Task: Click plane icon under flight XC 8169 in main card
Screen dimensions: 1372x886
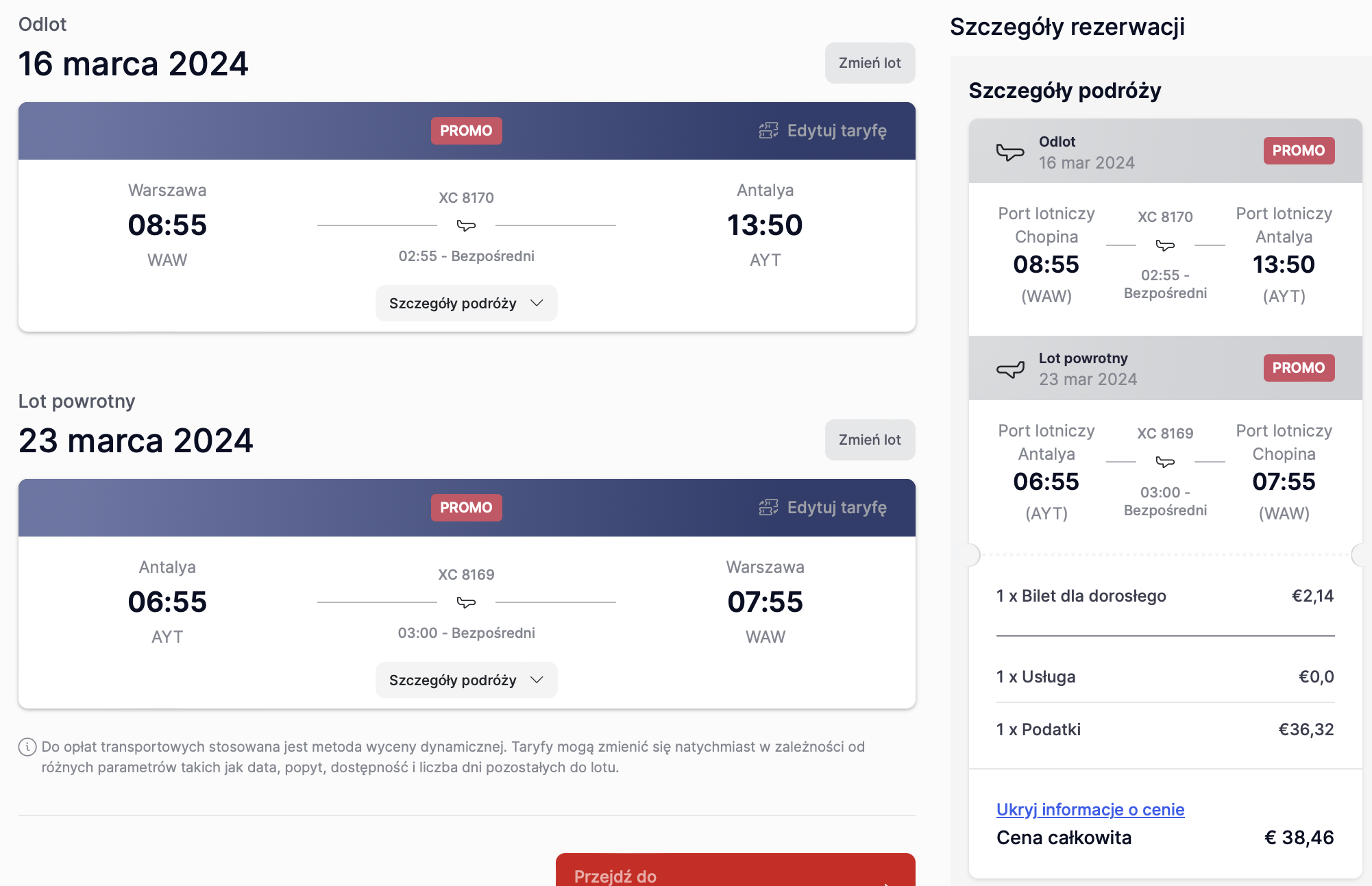Action: [466, 602]
